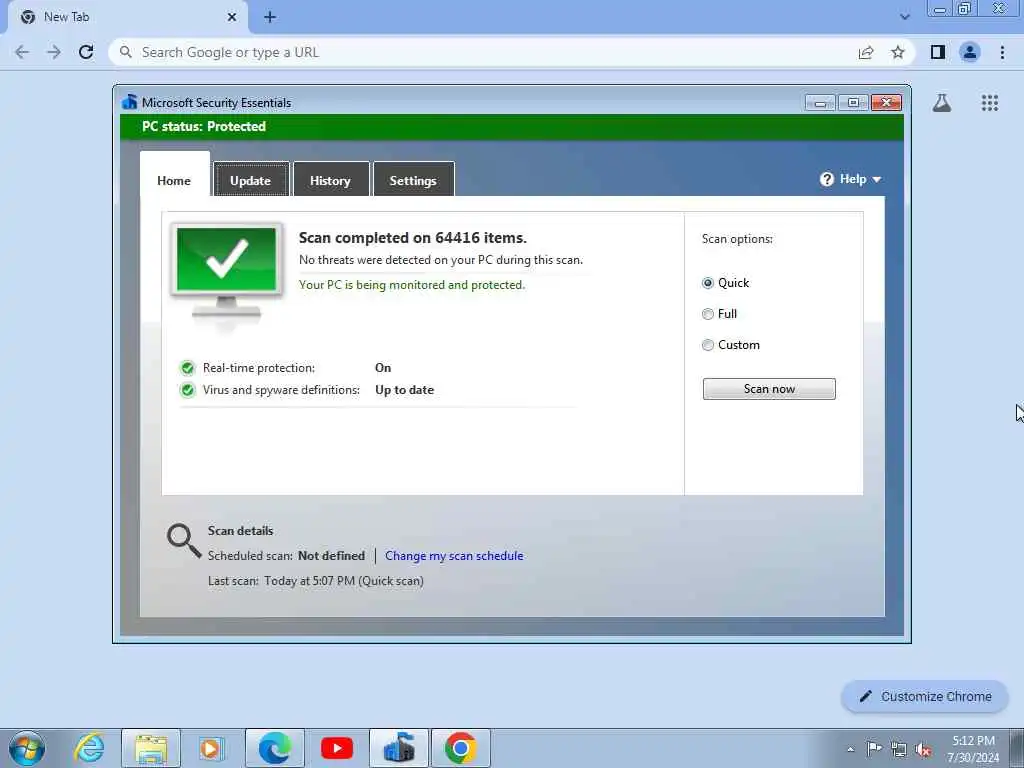Close the Security Essentials window
The image size is (1024, 768).
coord(886,103)
